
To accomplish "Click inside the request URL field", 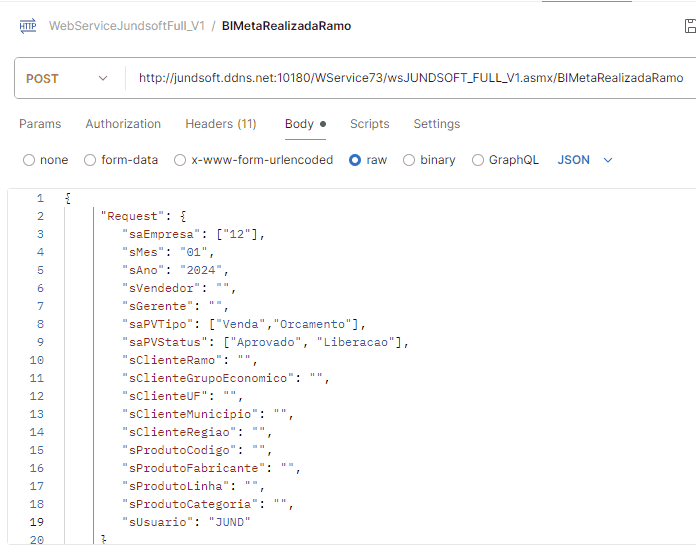I will [410, 78].
